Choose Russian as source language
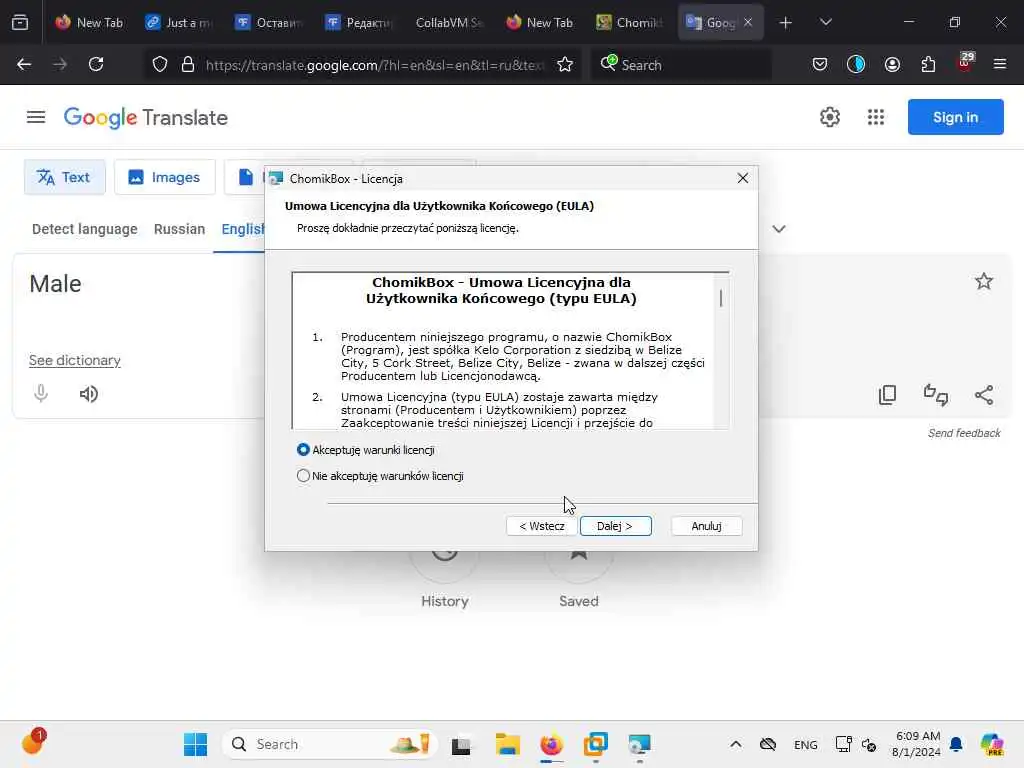 point(180,229)
